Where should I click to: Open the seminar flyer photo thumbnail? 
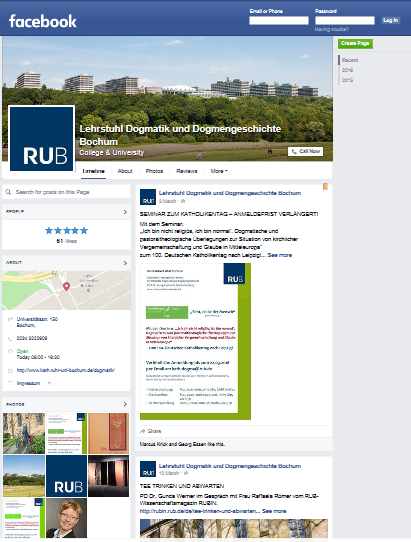(x=66, y=433)
